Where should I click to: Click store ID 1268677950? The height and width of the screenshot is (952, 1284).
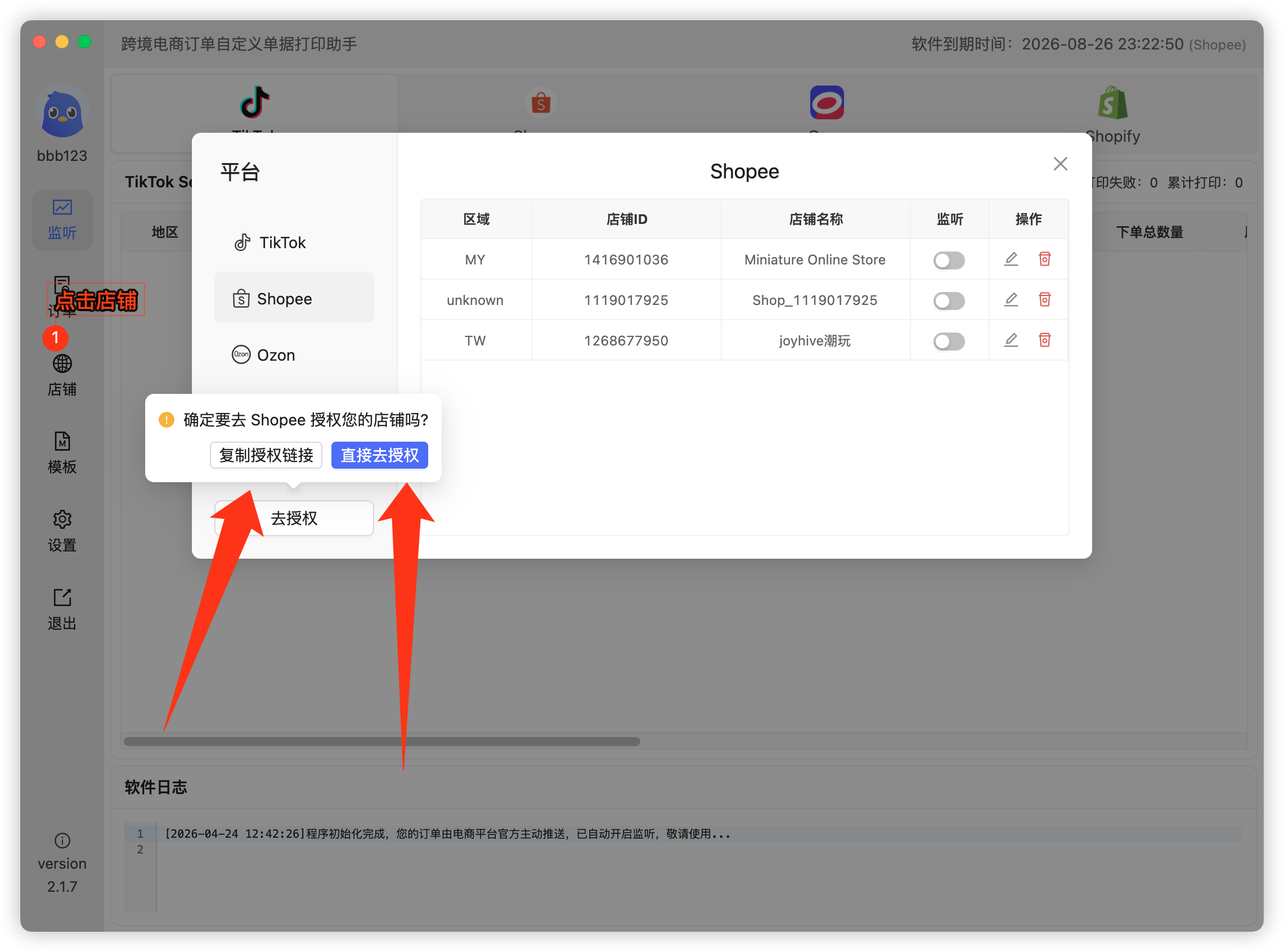[626, 340]
